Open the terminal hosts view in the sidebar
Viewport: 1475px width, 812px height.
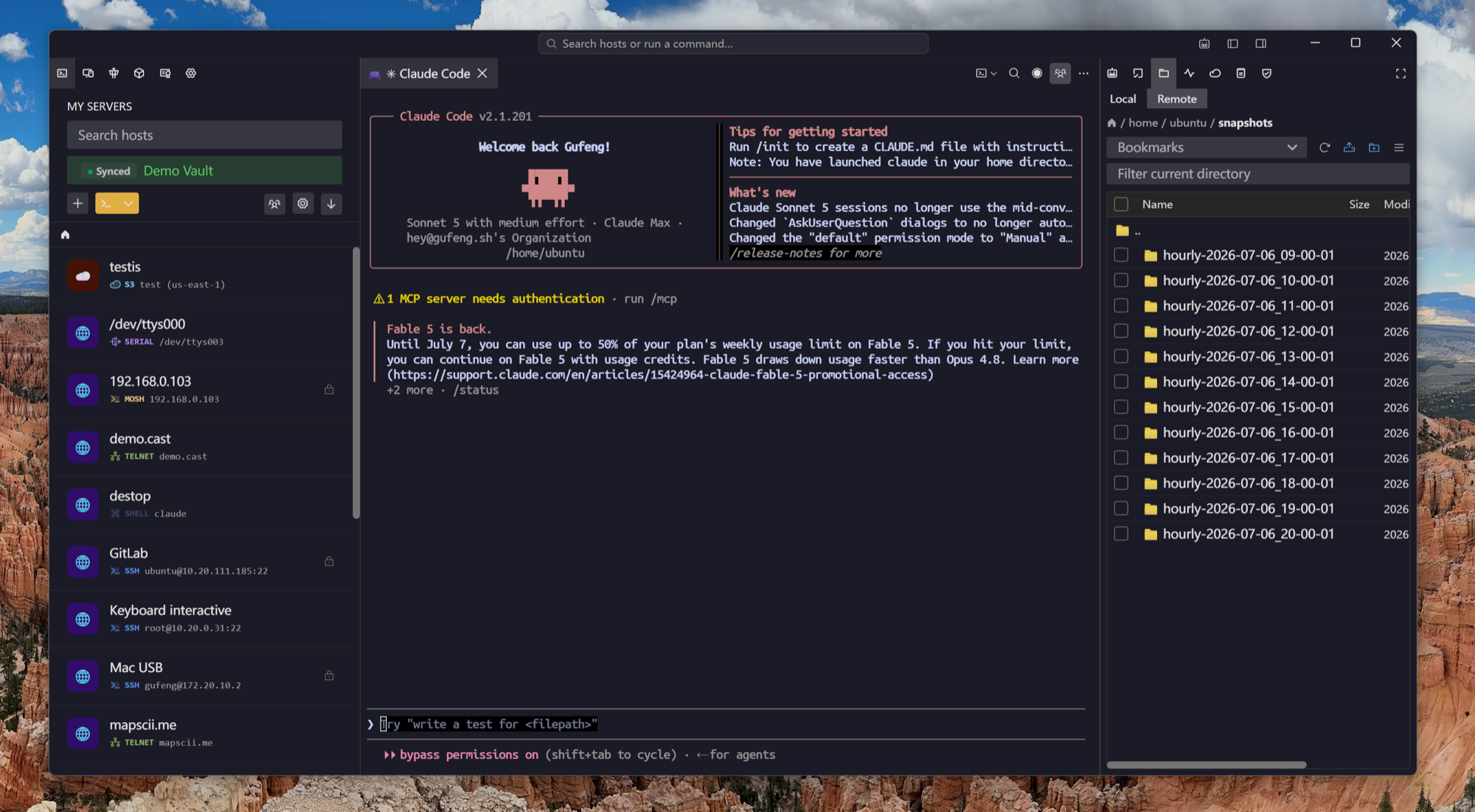(x=63, y=73)
